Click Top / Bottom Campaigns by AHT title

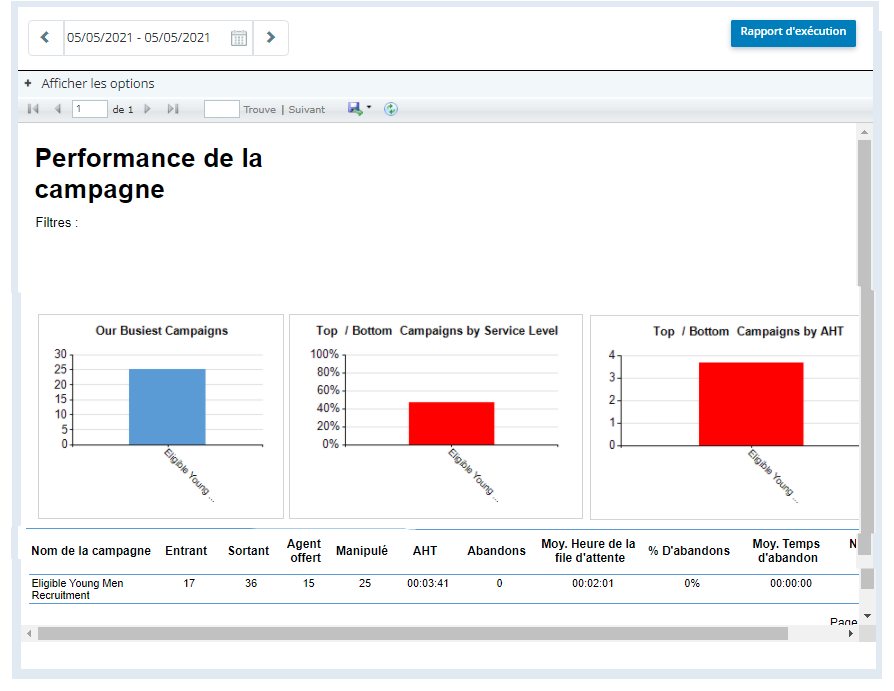coord(748,331)
